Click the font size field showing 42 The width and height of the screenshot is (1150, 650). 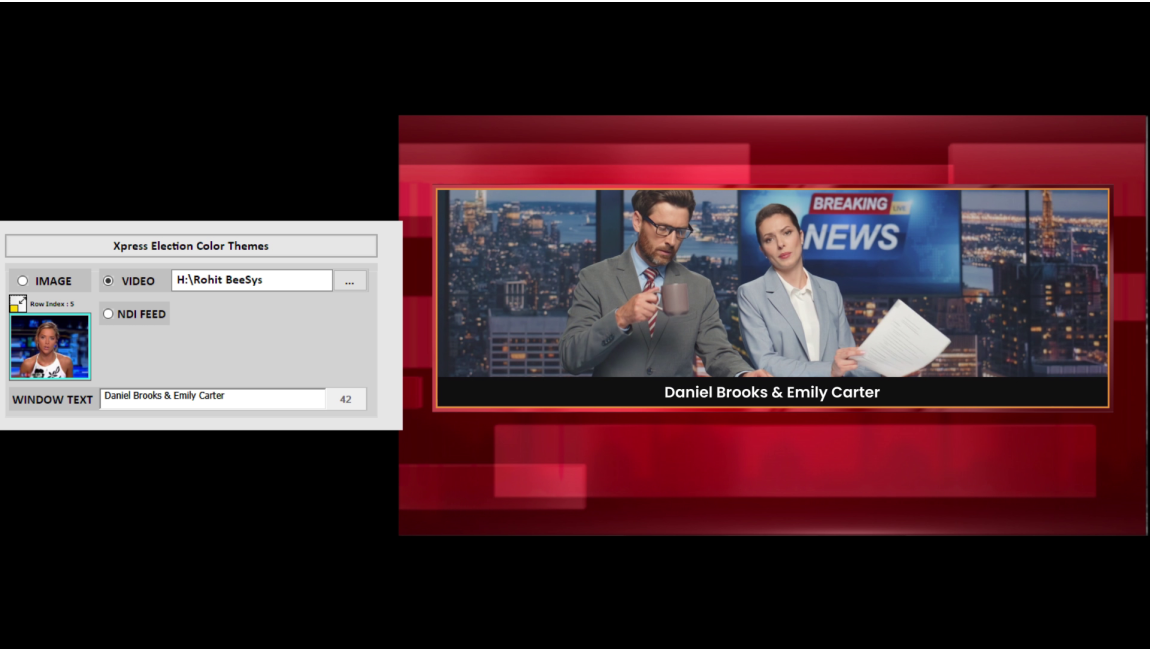[x=345, y=399]
